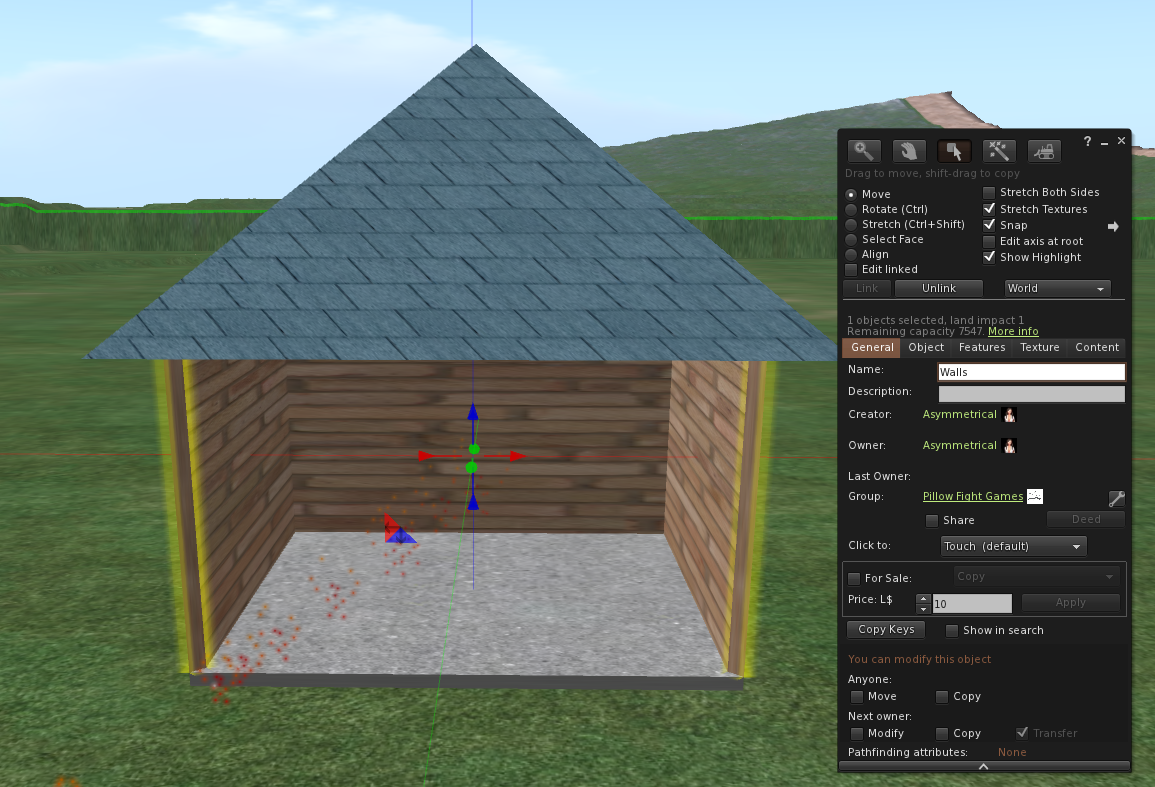Select the Land bulldozer tool
Screen dimensions: 1155x787
pyautogui.click(x=1044, y=151)
